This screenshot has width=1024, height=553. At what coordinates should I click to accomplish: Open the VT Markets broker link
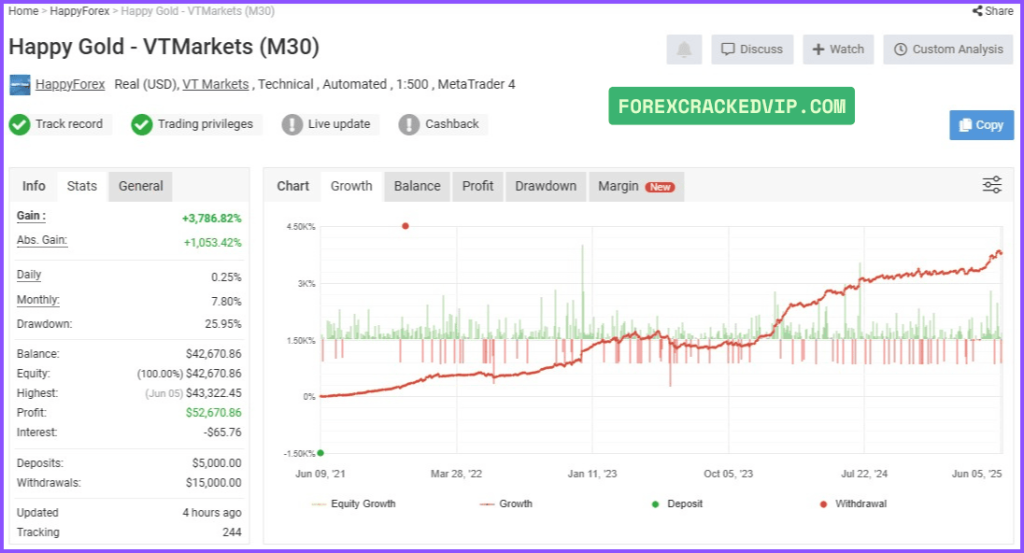pyautogui.click(x=216, y=84)
